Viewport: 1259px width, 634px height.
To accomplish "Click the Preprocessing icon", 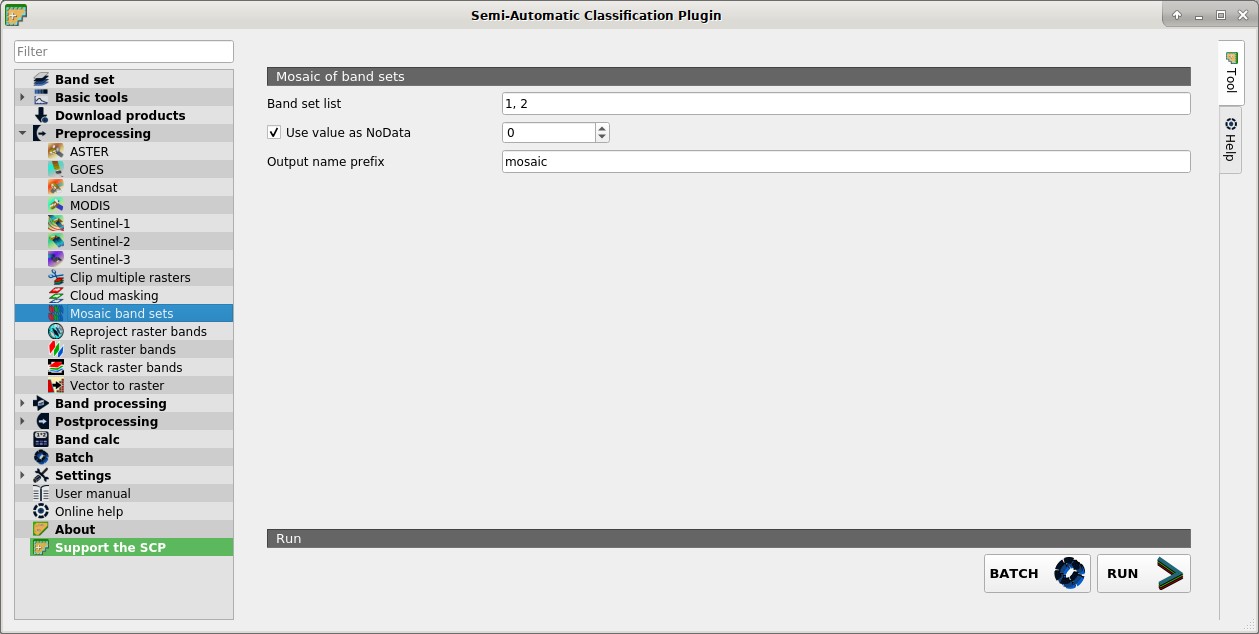I will coord(41,133).
